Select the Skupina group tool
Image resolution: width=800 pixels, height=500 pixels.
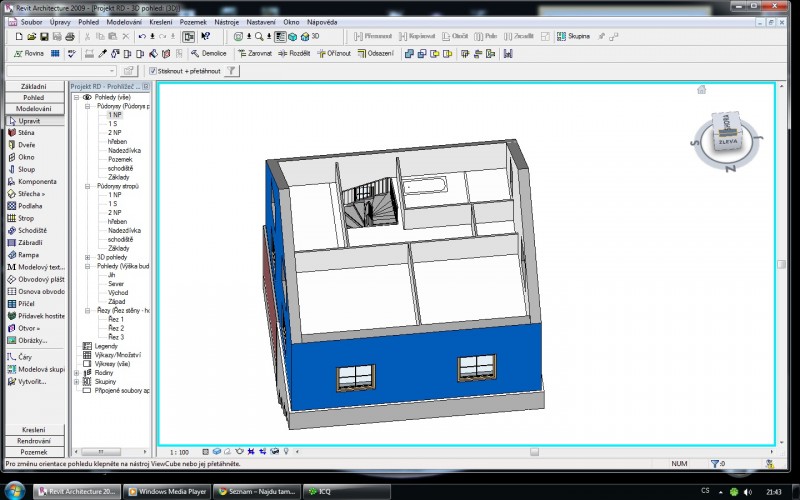[x=573, y=37]
